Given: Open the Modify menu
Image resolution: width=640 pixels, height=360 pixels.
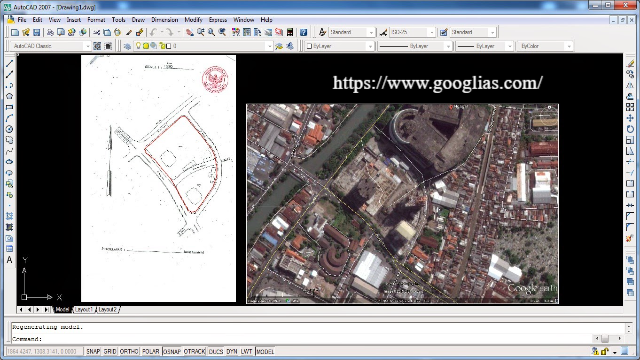Looking at the screenshot, I should [193, 20].
